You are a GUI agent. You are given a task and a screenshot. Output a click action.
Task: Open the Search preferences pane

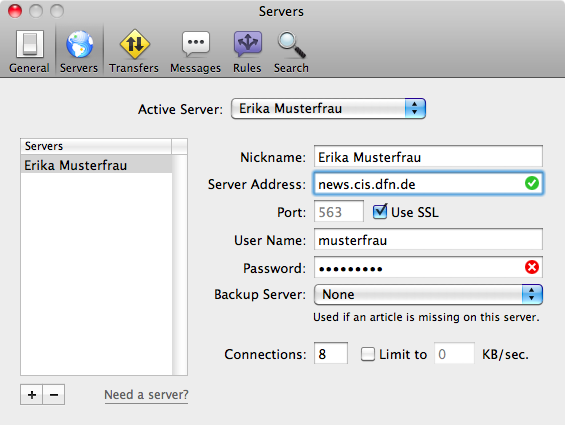(x=291, y=52)
